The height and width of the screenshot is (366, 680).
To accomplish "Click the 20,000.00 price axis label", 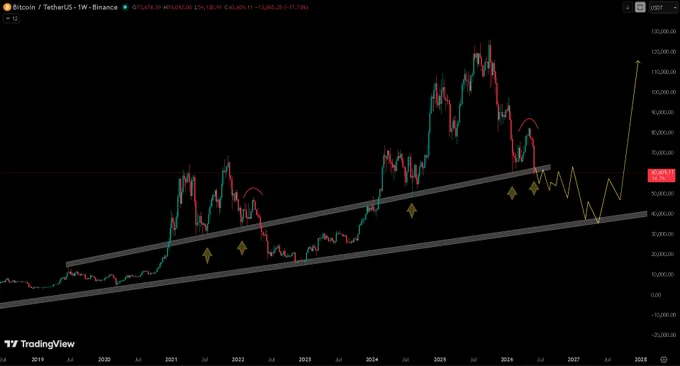I will (x=663, y=254).
